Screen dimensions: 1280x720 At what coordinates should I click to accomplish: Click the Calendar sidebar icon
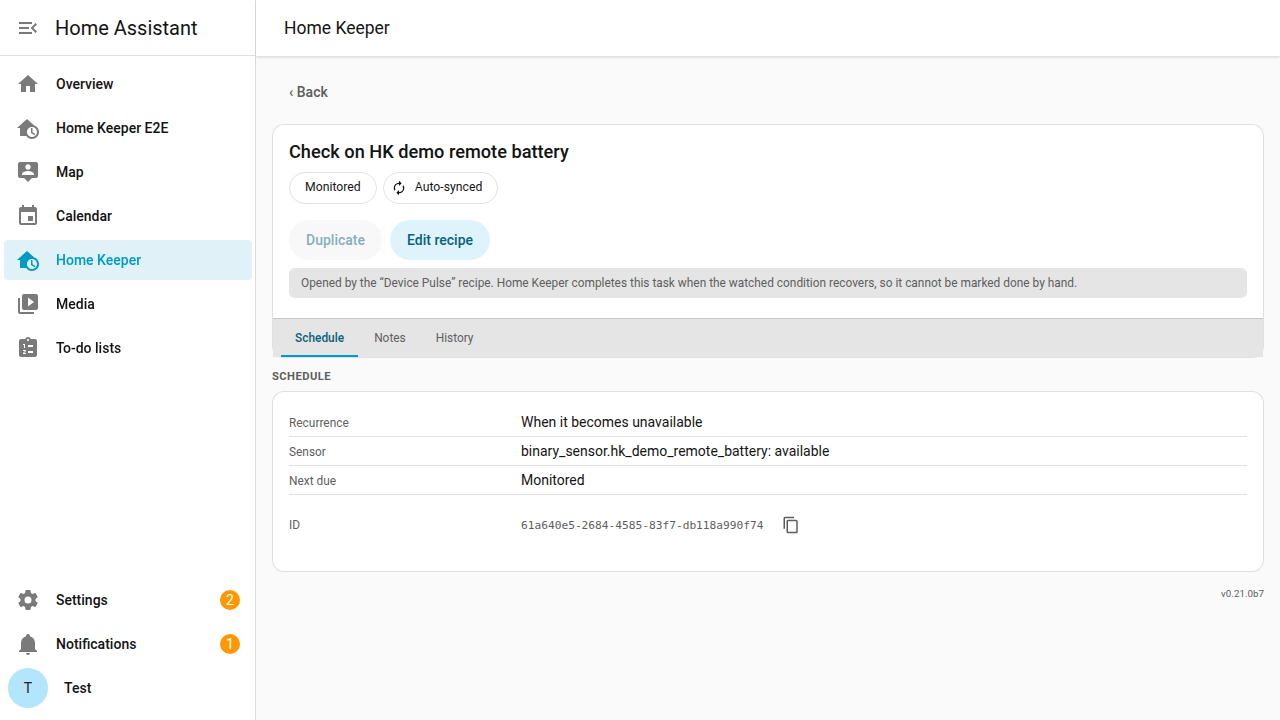28,216
